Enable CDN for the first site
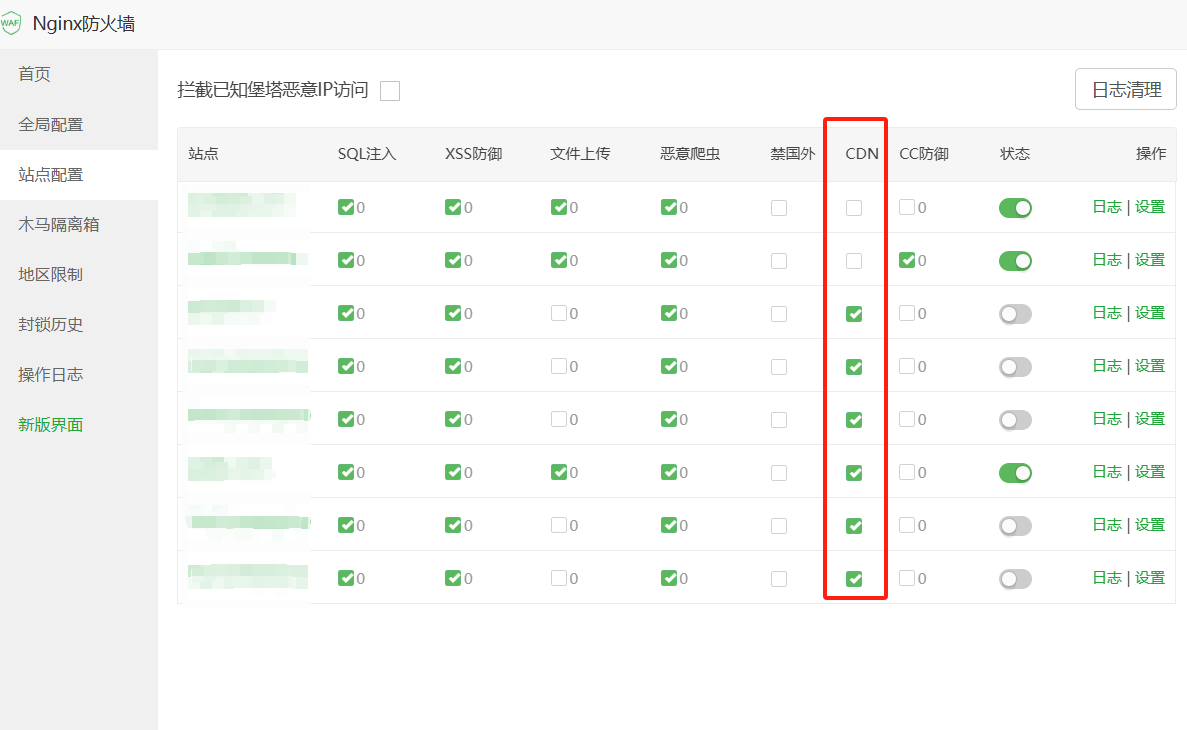 tap(853, 208)
